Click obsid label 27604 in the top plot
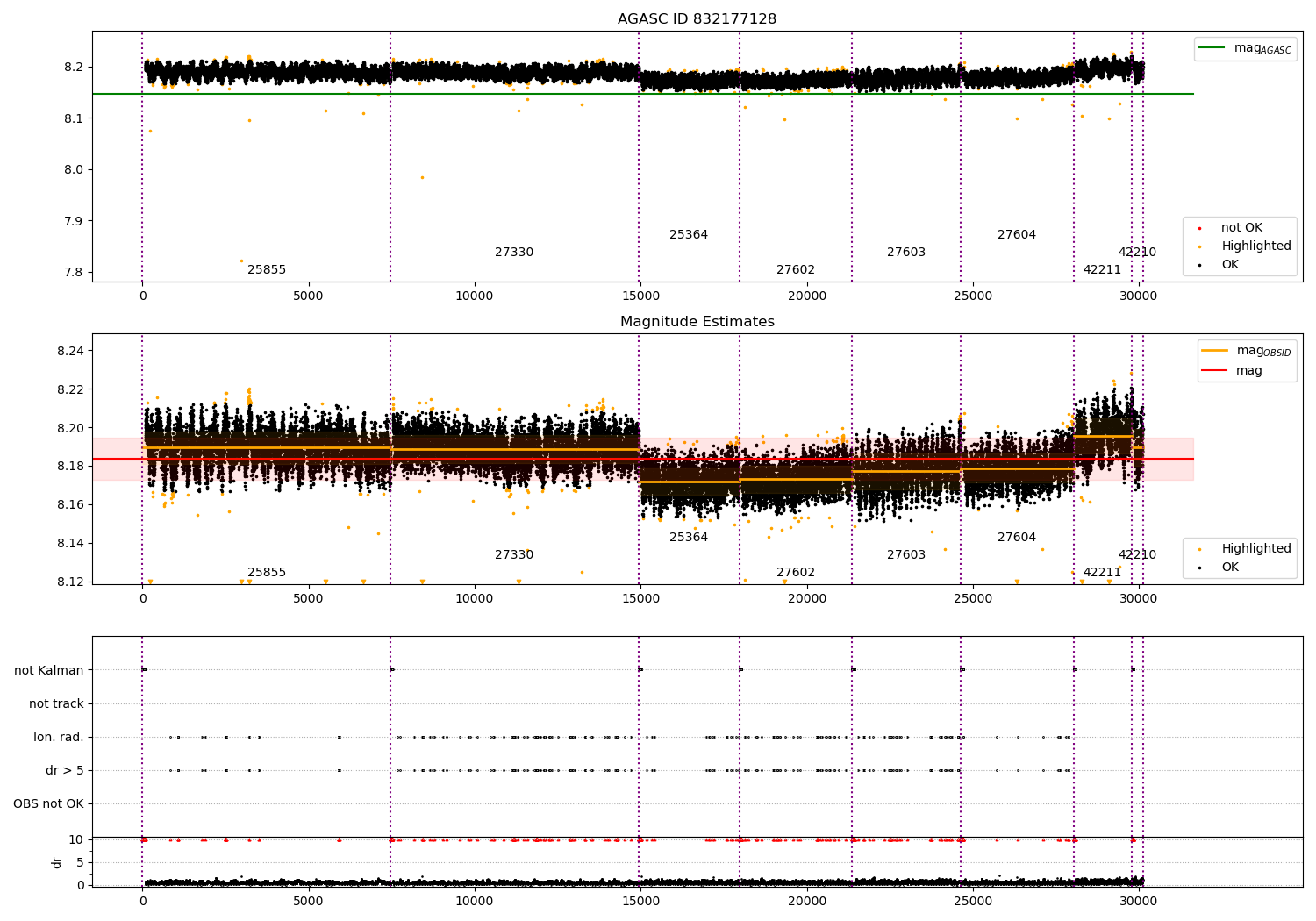The image size is (1316, 921). (x=1017, y=235)
